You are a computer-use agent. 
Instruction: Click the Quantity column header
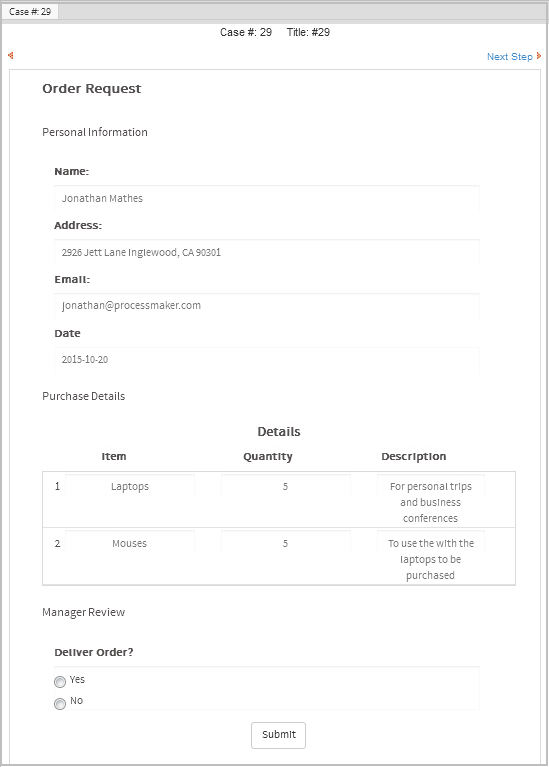coord(268,456)
